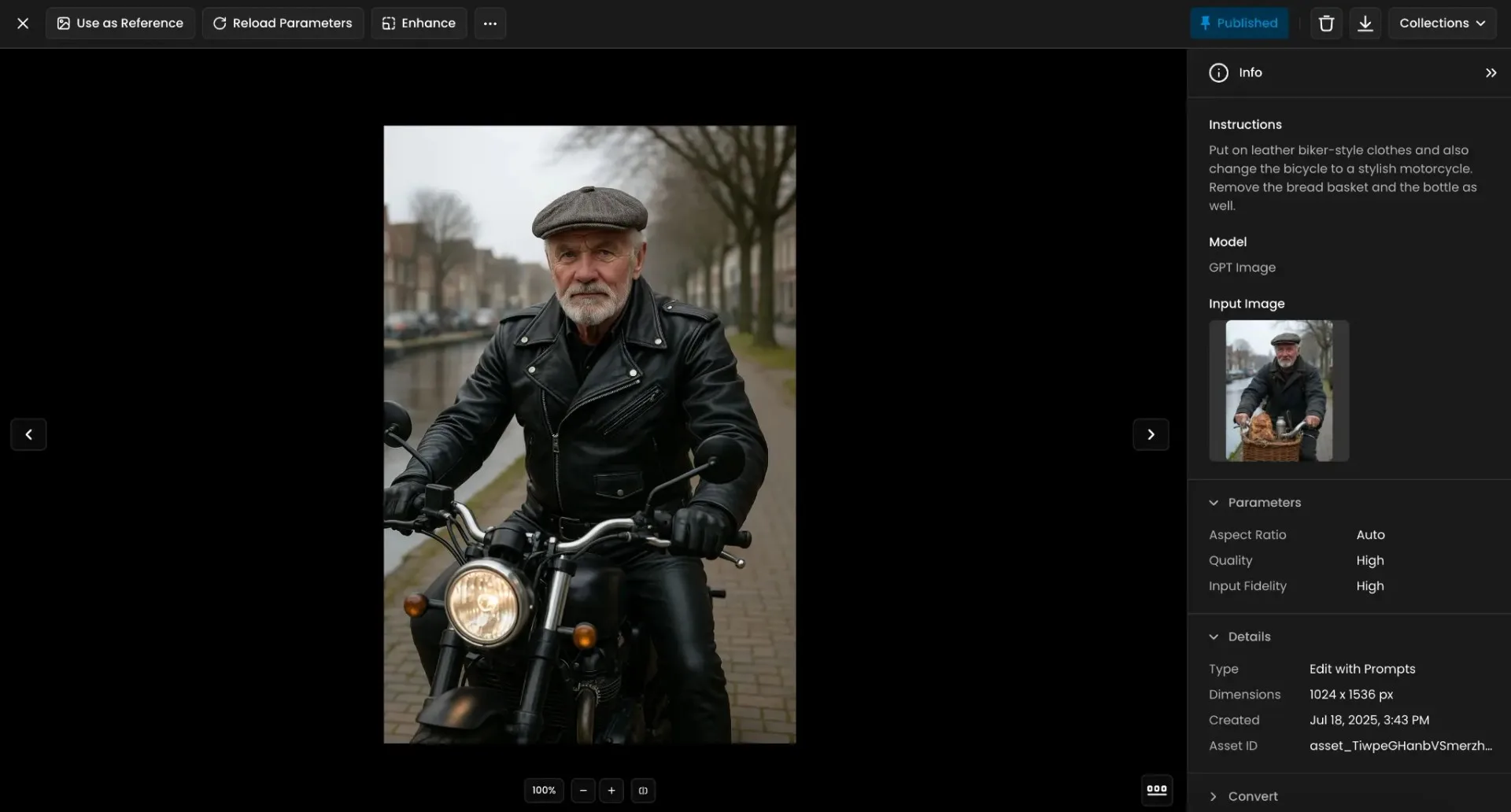Click the delete trash icon
Screen dimensions: 1511x812
tap(1325, 23)
